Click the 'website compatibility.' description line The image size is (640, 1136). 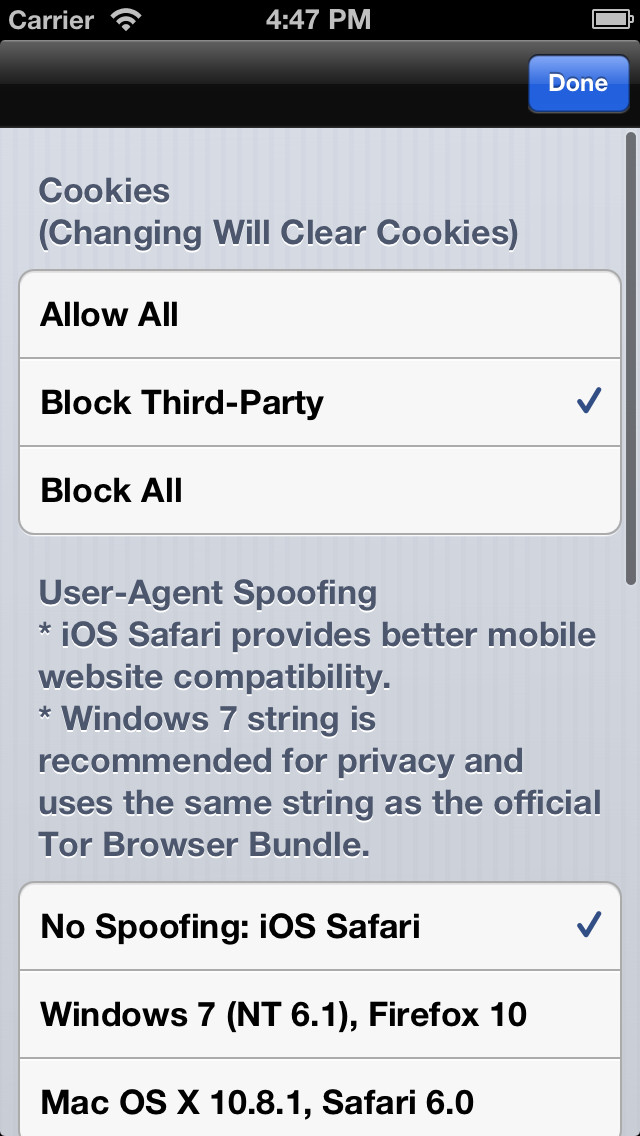pyautogui.click(x=215, y=677)
